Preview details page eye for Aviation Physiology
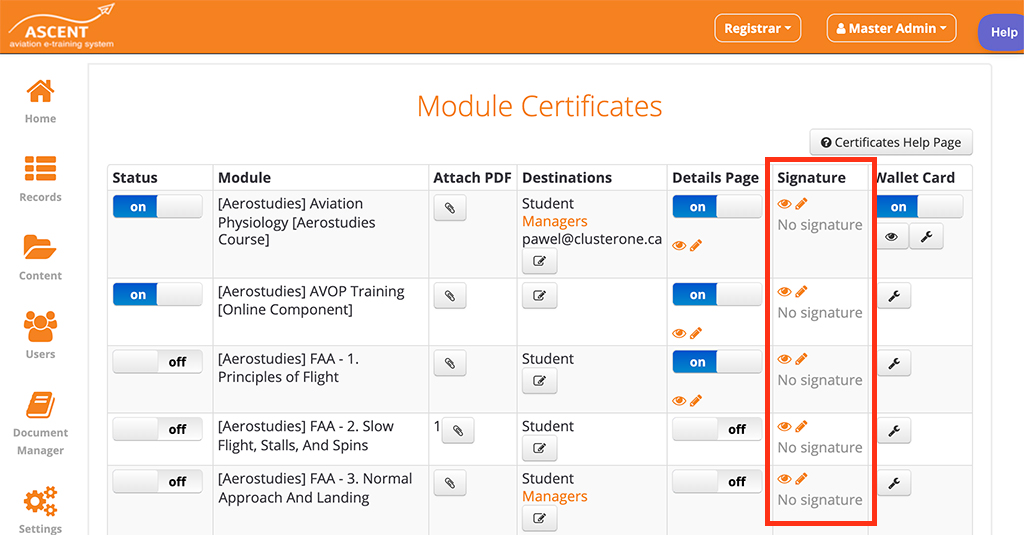This screenshot has width=1024, height=535. 679,246
